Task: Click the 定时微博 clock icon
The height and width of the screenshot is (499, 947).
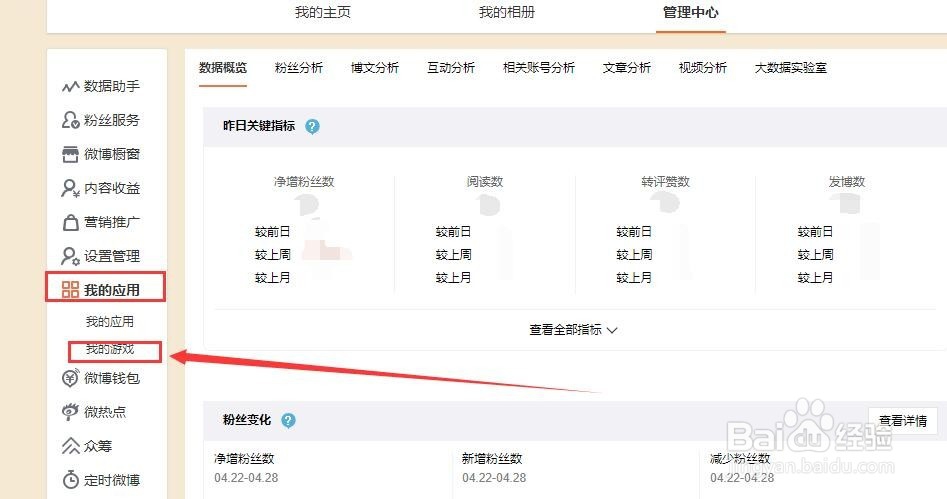Action: coord(70,480)
